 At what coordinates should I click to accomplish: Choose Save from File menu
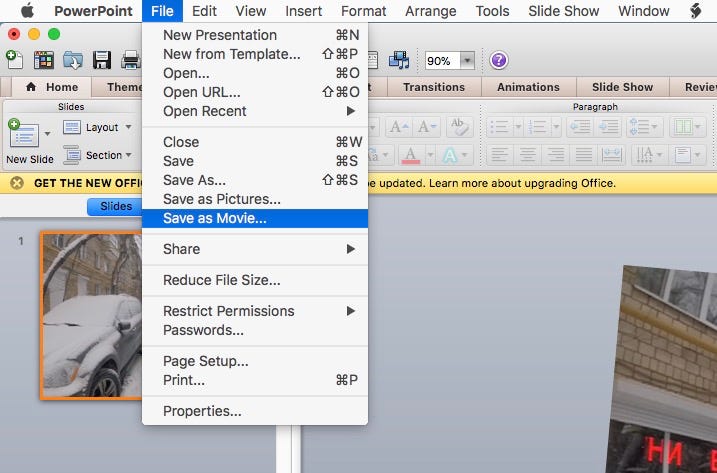click(255, 161)
